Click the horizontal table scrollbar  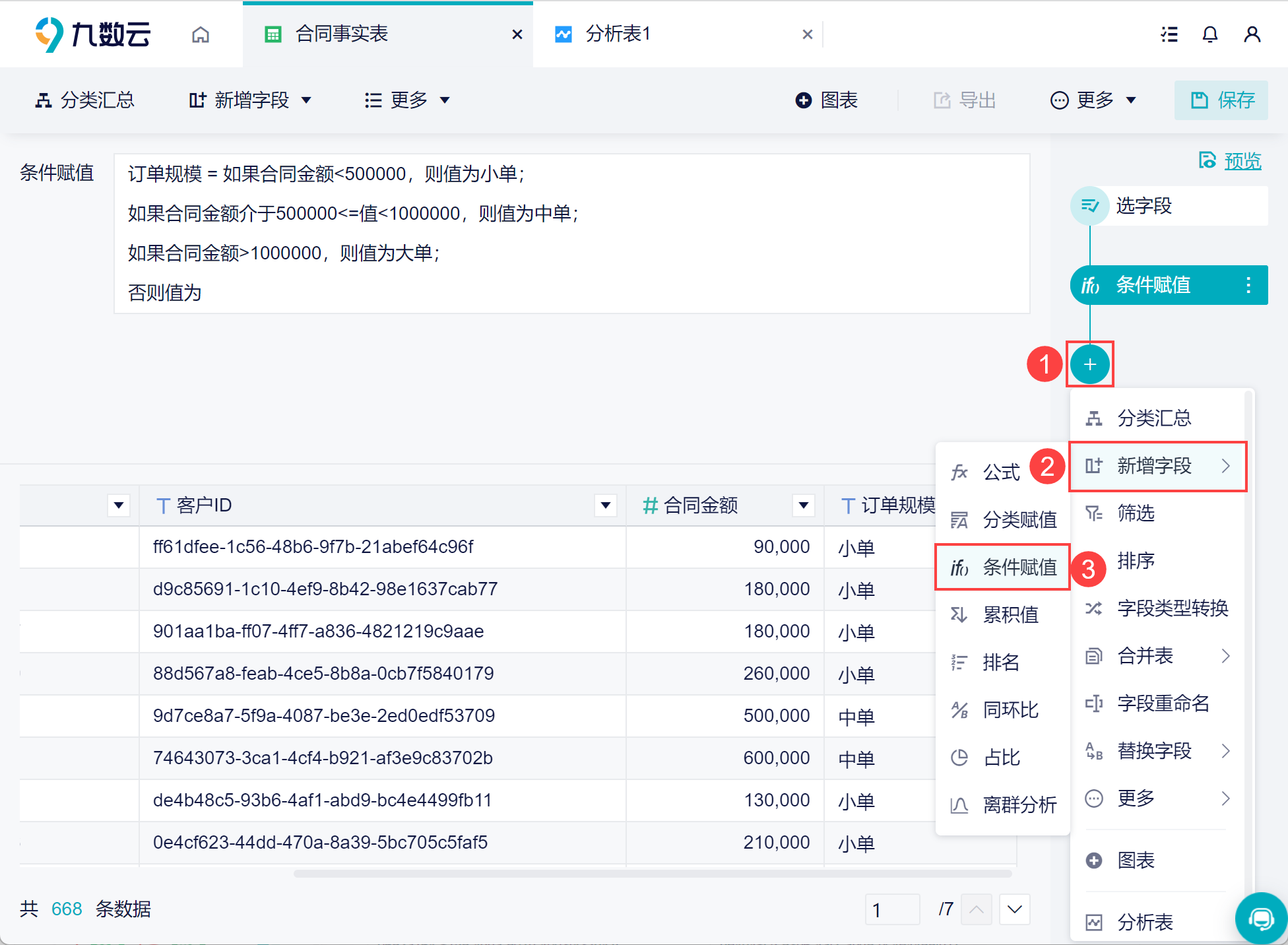click(652, 874)
